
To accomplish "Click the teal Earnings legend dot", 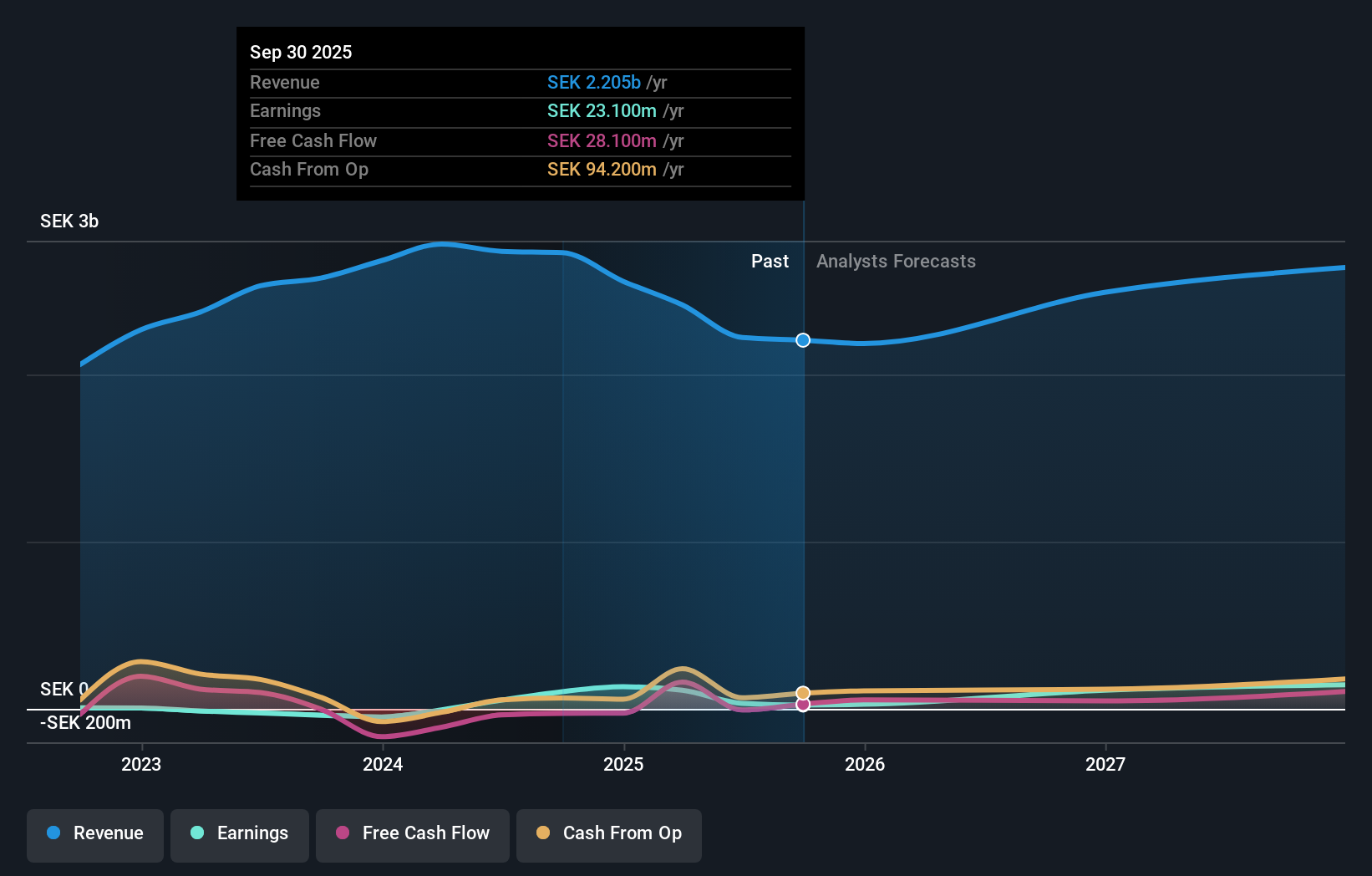I will click(x=196, y=833).
